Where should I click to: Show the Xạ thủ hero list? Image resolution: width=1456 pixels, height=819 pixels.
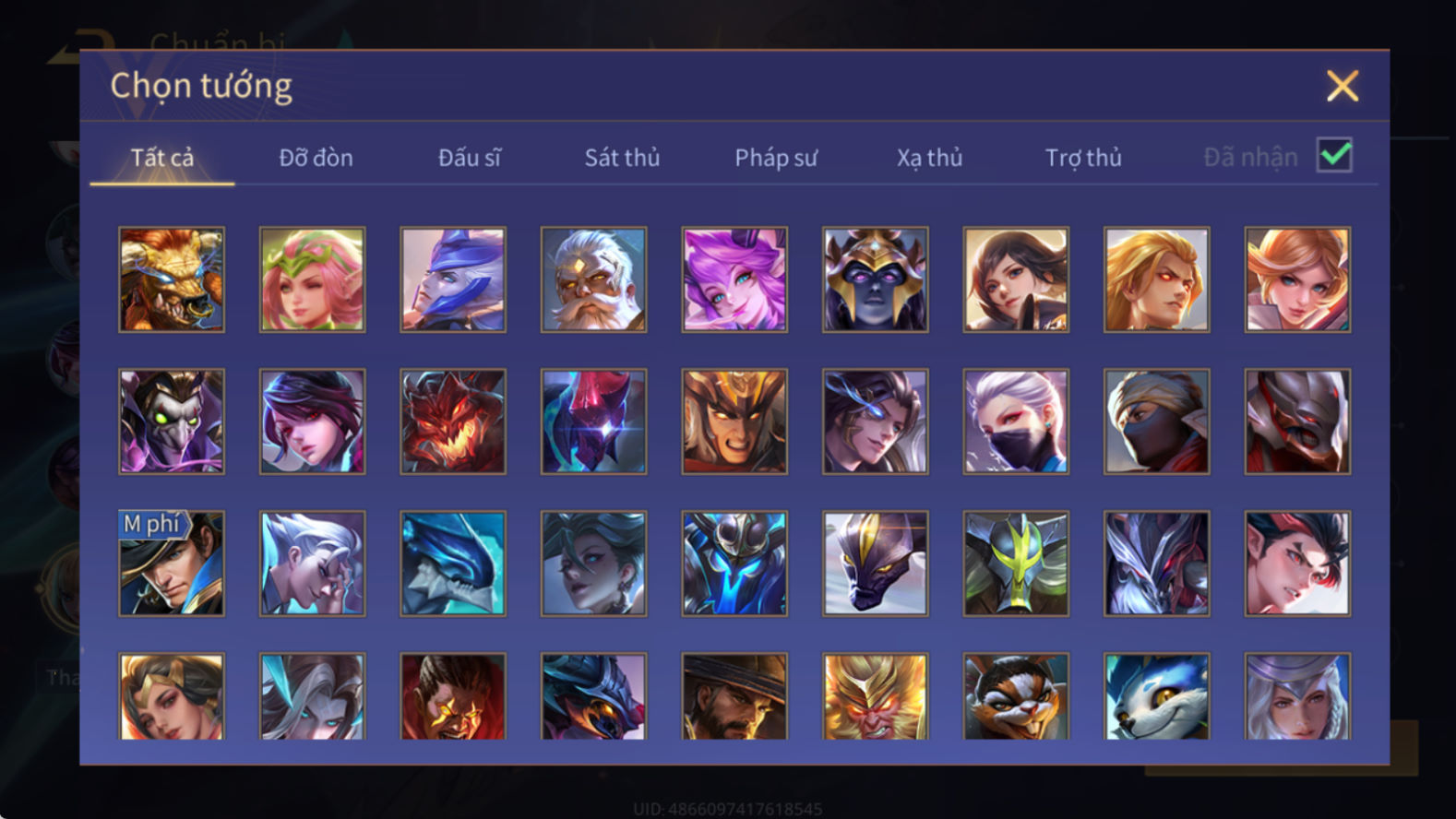[x=929, y=158]
